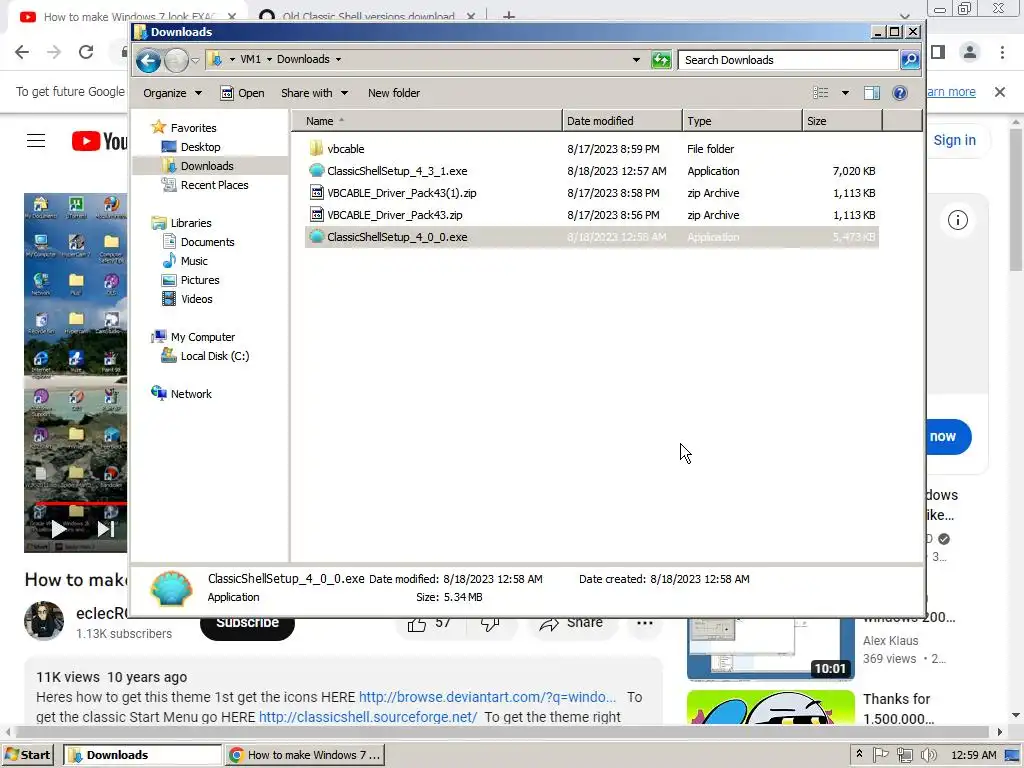1024x768 pixels.
Task: Click the volume speaker tray icon
Action: (x=928, y=755)
